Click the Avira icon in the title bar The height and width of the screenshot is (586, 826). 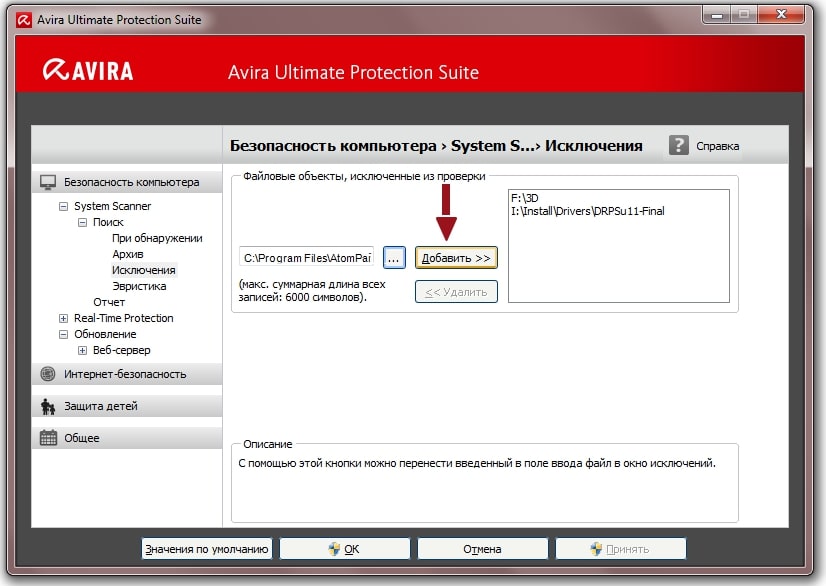[24, 20]
